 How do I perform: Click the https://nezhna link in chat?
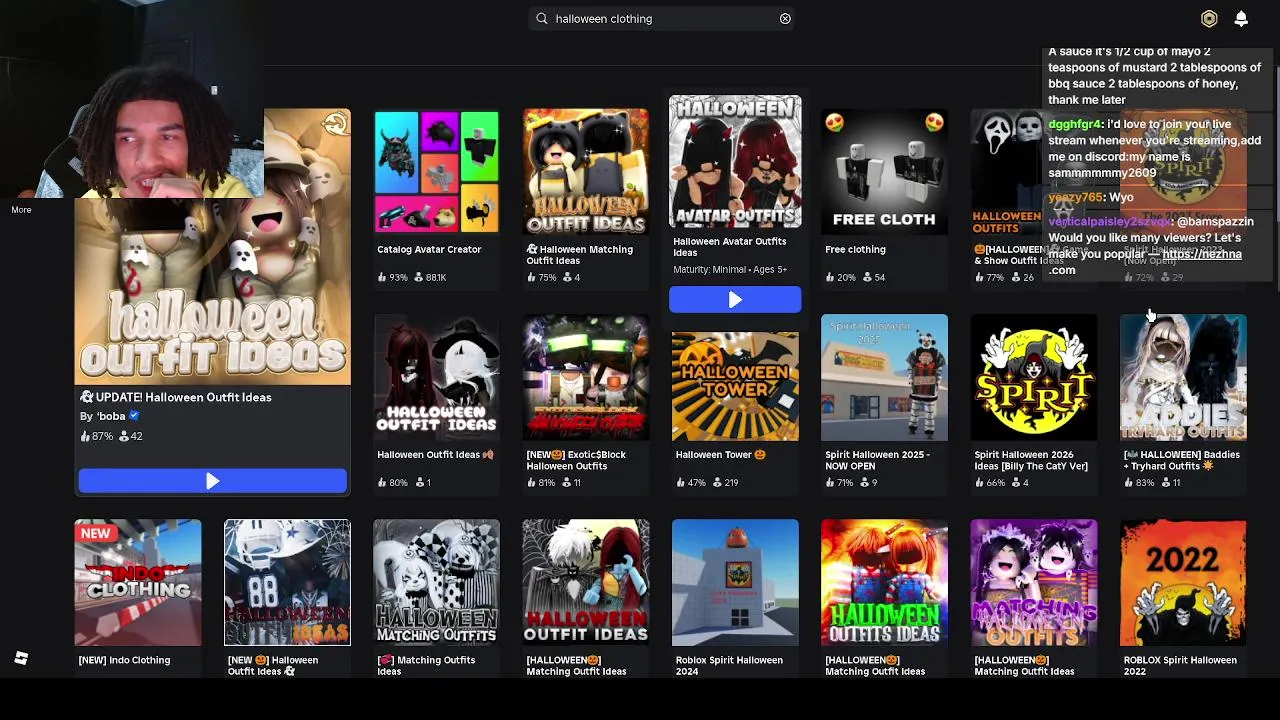tap(1202, 254)
